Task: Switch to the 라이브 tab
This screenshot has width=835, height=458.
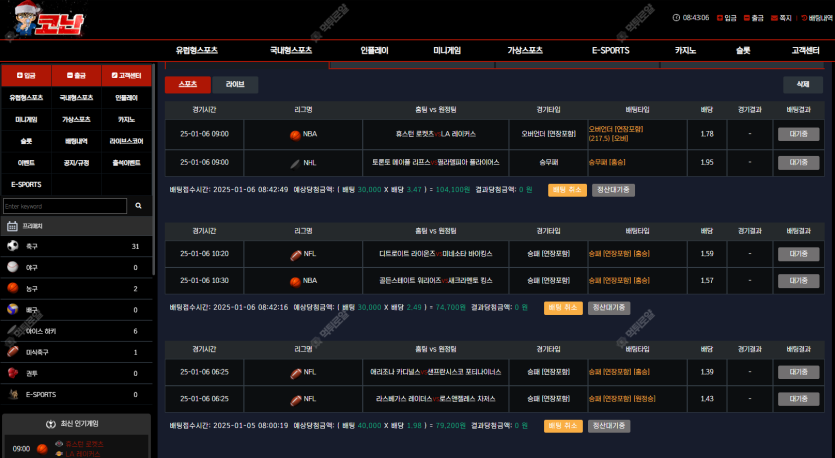Action: 235,85
